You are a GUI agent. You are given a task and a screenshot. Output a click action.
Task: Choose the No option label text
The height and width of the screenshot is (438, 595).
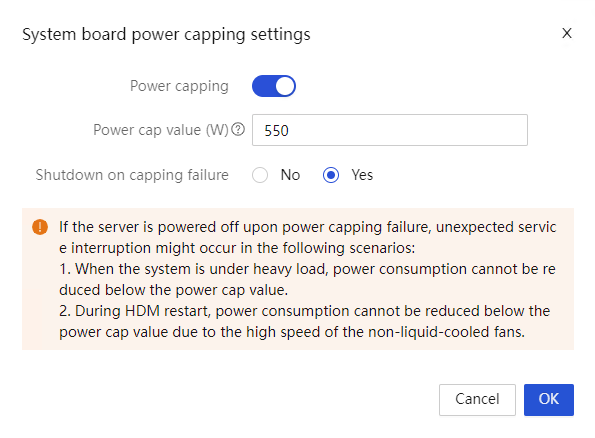pos(290,175)
